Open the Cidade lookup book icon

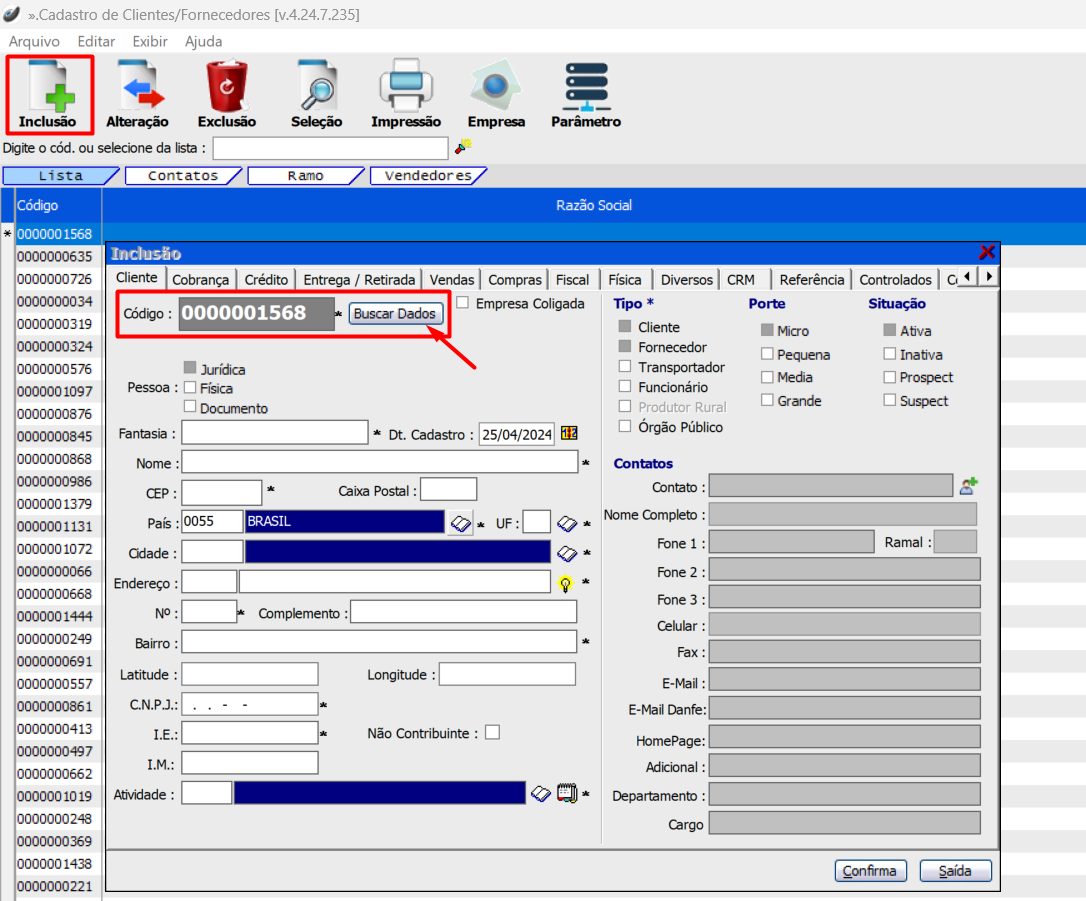click(567, 553)
